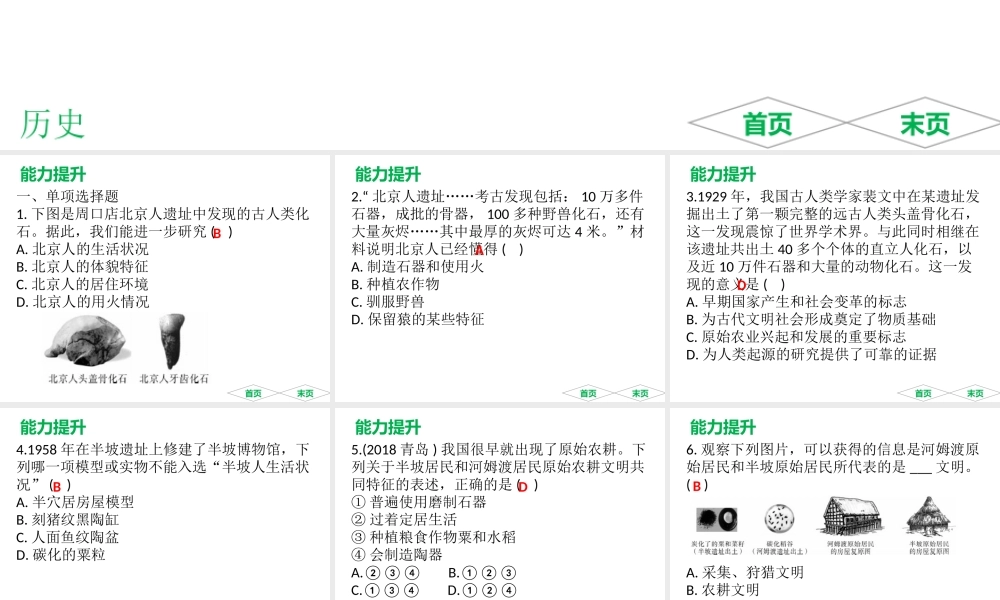This screenshot has width=1000, height=600.
Task: Click option 'B. 种植农作物'
Action: [395, 284]
